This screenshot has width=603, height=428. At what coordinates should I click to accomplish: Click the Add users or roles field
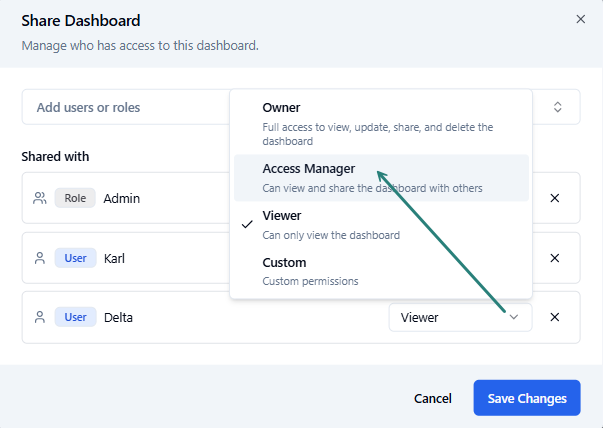click(125, 107)
